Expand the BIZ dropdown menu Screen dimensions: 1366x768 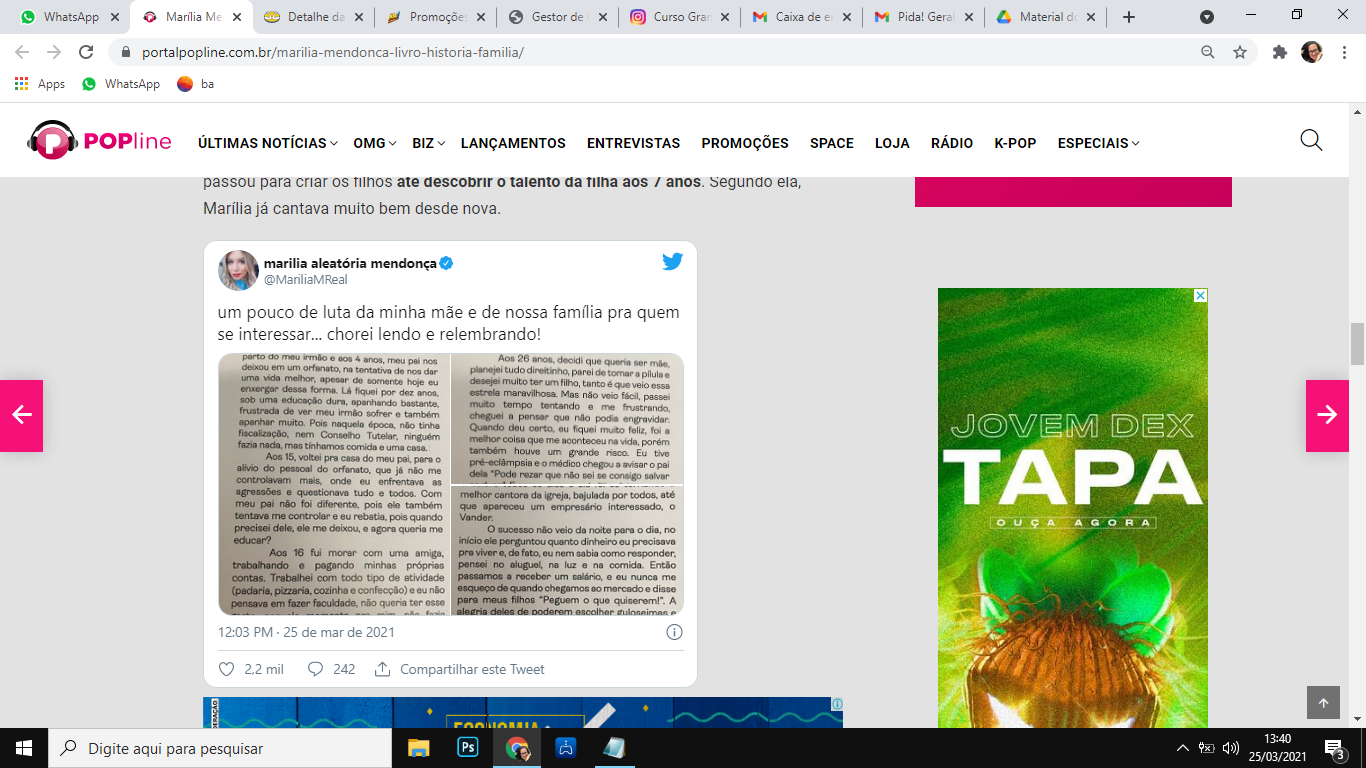click(x=428, y=143)
